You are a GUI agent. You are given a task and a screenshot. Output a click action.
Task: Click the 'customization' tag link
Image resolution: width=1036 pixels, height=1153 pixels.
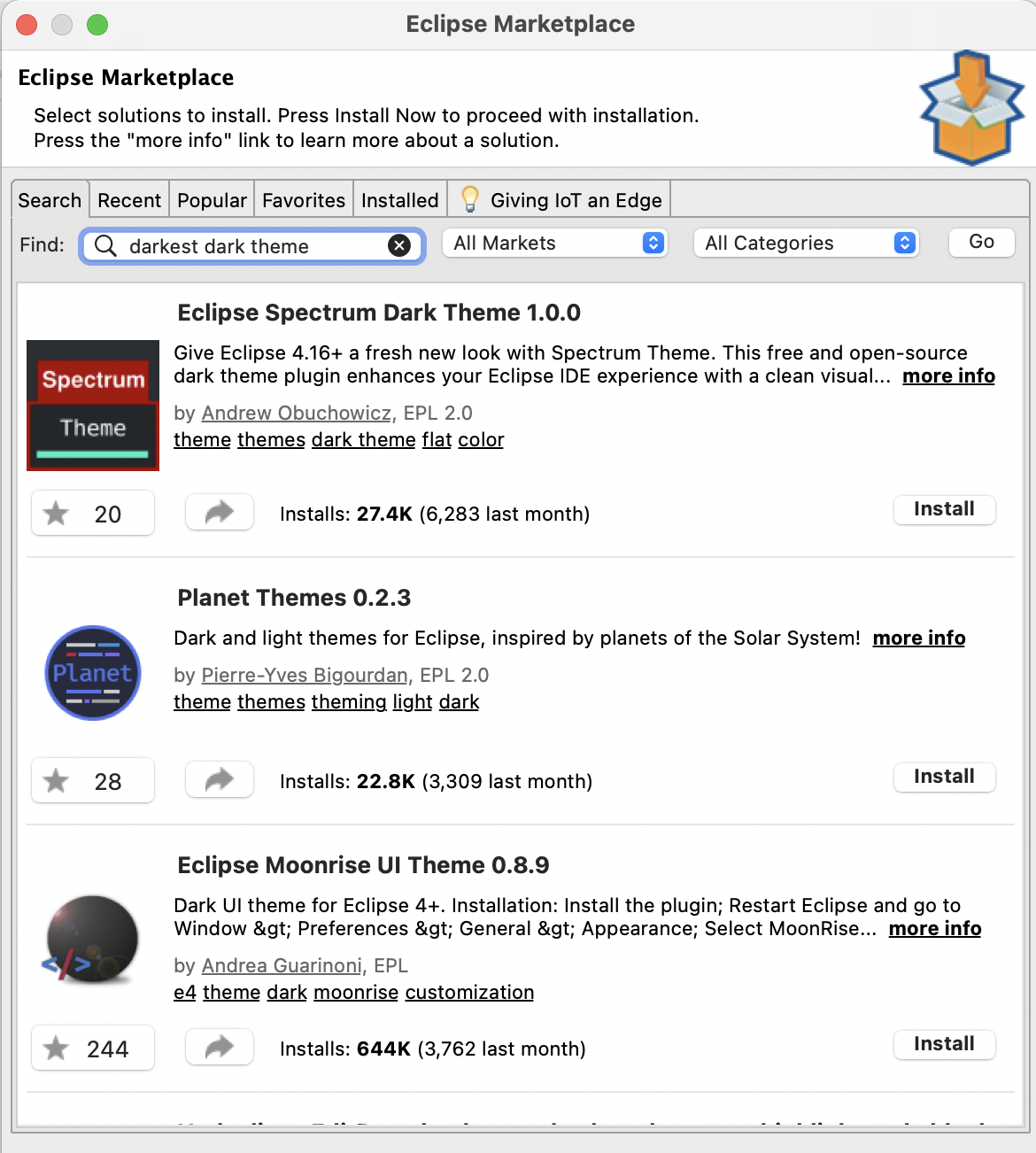coord(469,992)
